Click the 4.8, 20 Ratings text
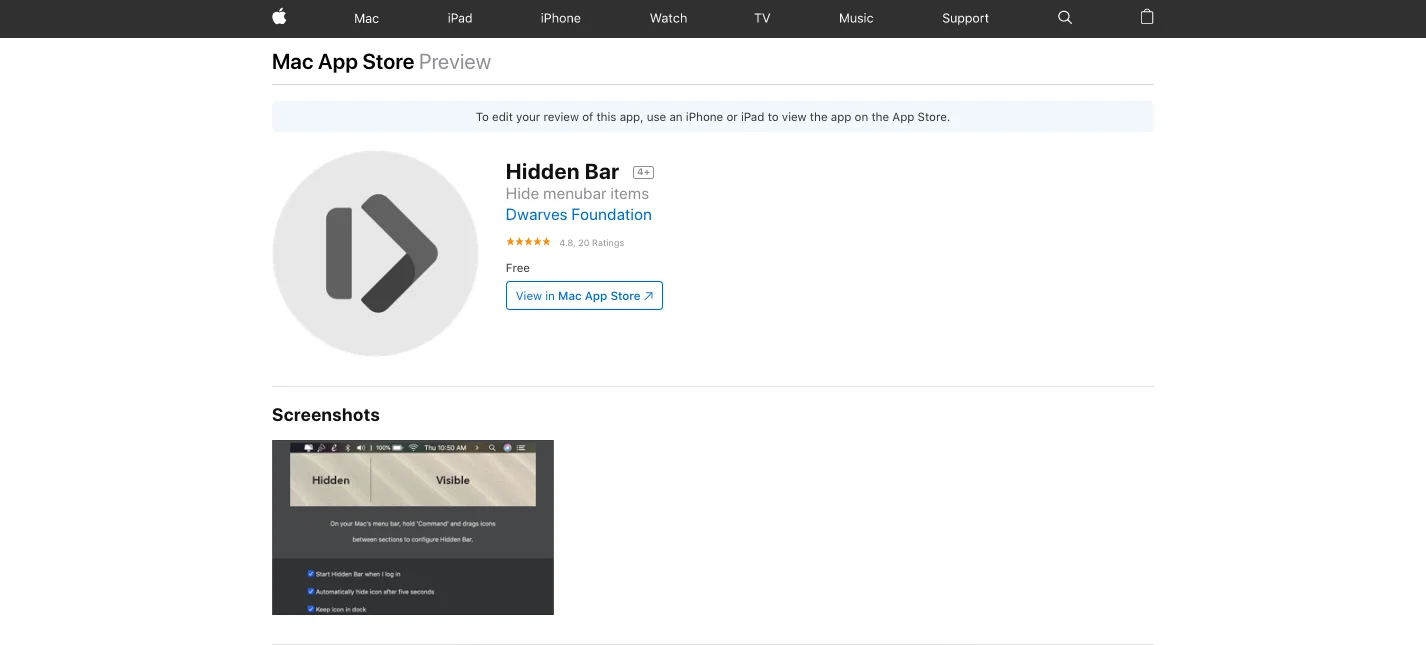The width and height of the screenshot is (1426, 645). tap(592, 243)
